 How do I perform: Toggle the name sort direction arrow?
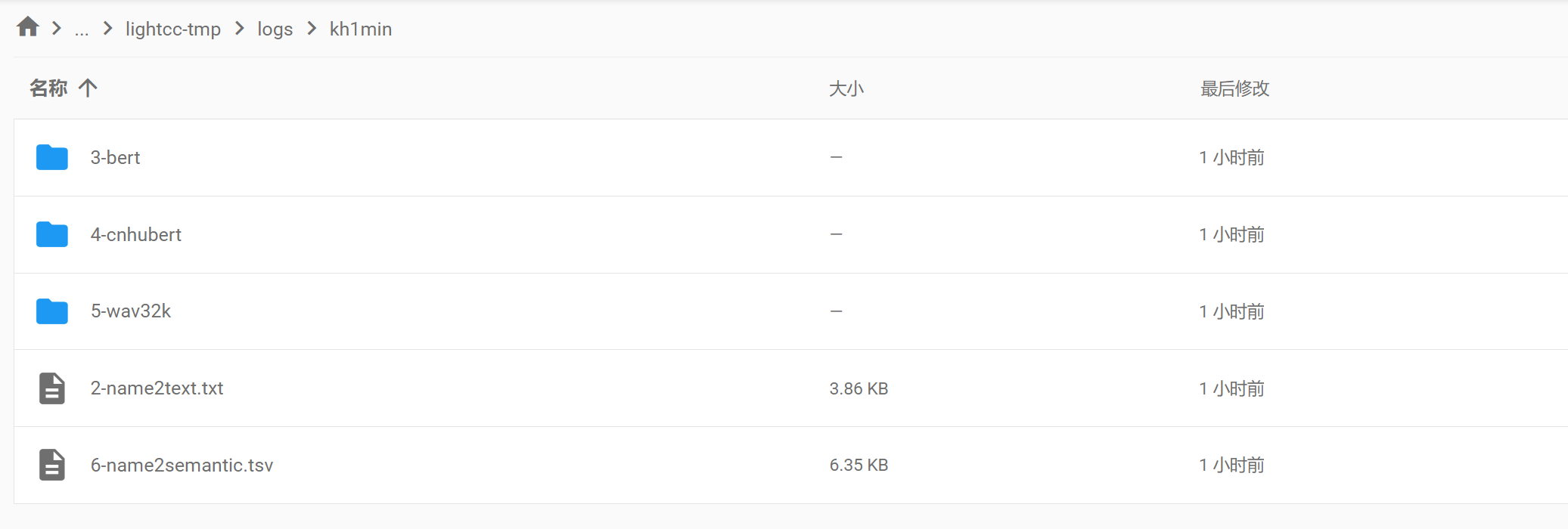(x=88, y=88)
